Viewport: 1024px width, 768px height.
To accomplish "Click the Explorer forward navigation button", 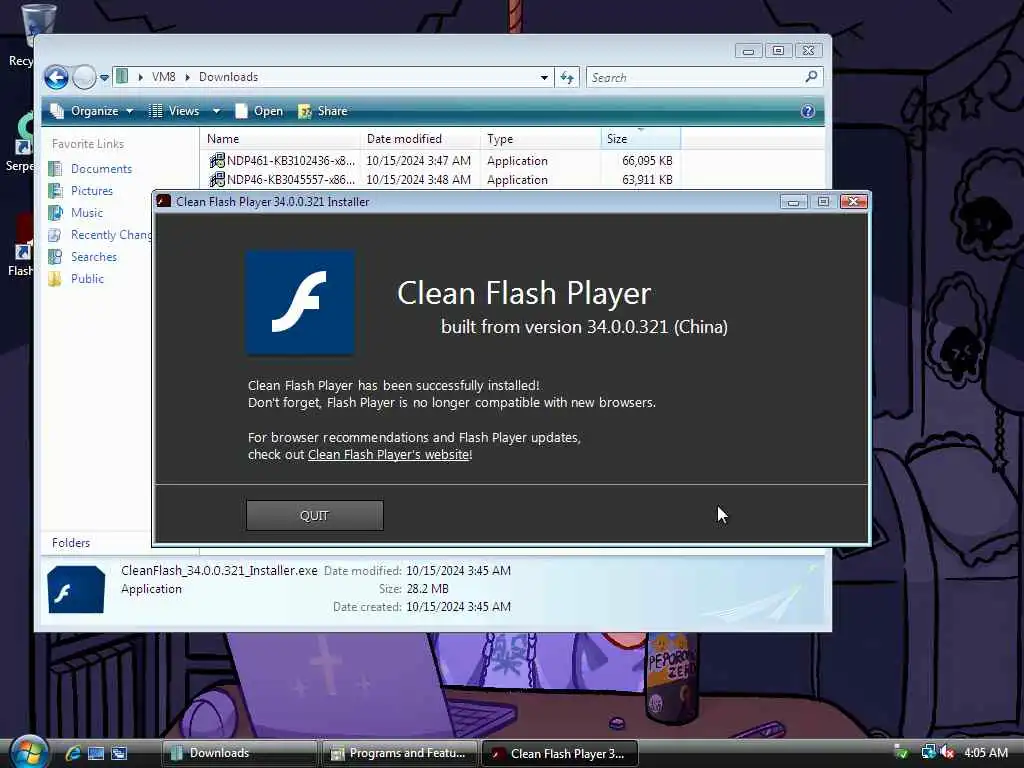I will click(x=84, y=78).
